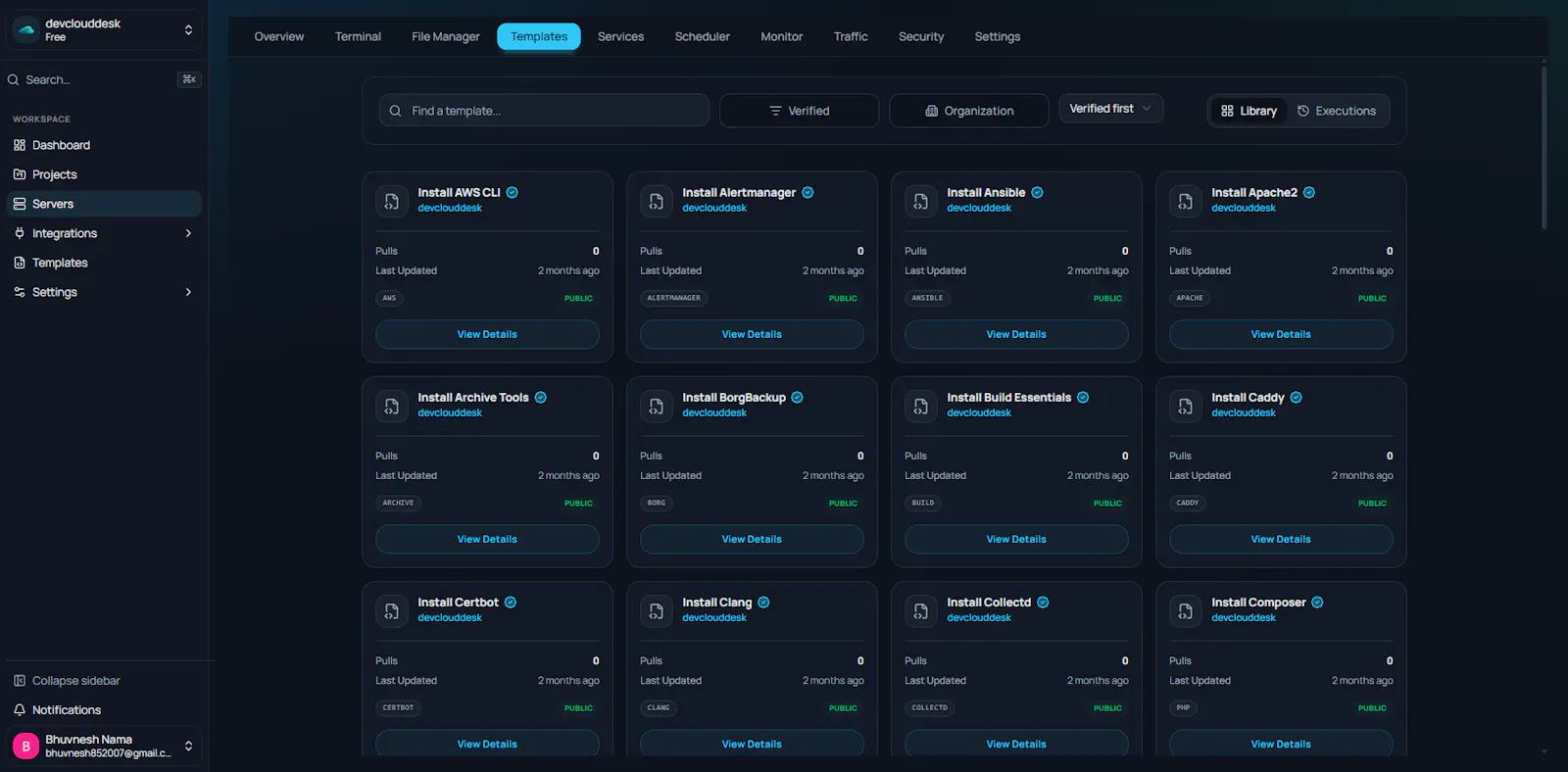
Task: Open the Terminal tab
Action: (x=358, y=36)
